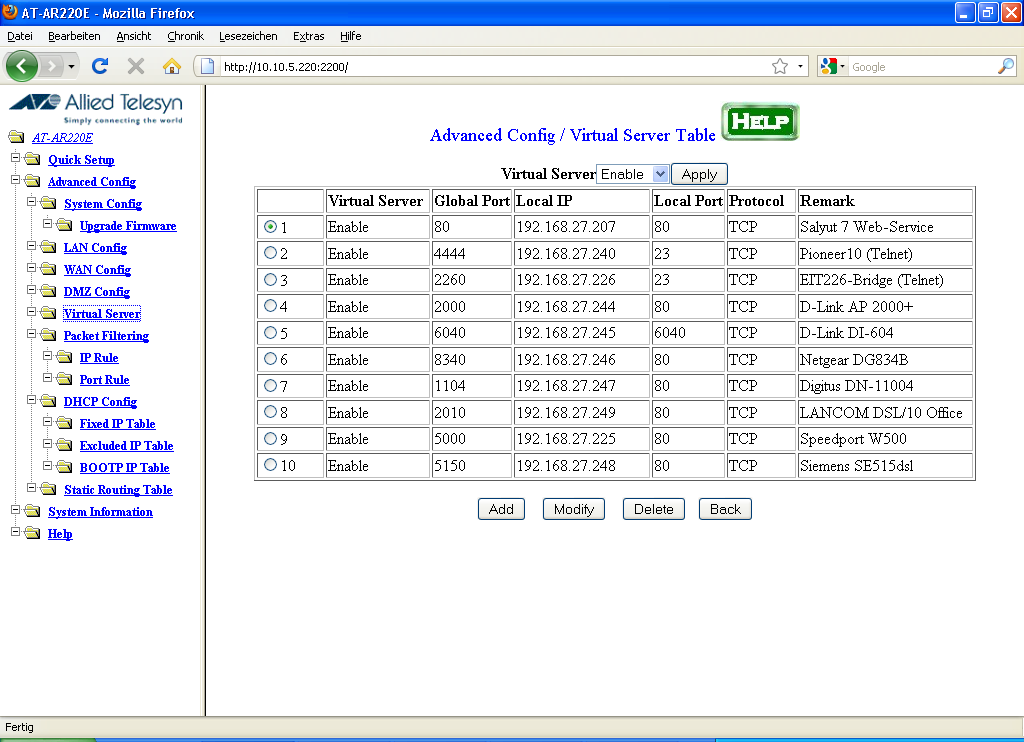Click the Back button below table
The image size is (1024, 742).
click(725, 509)
